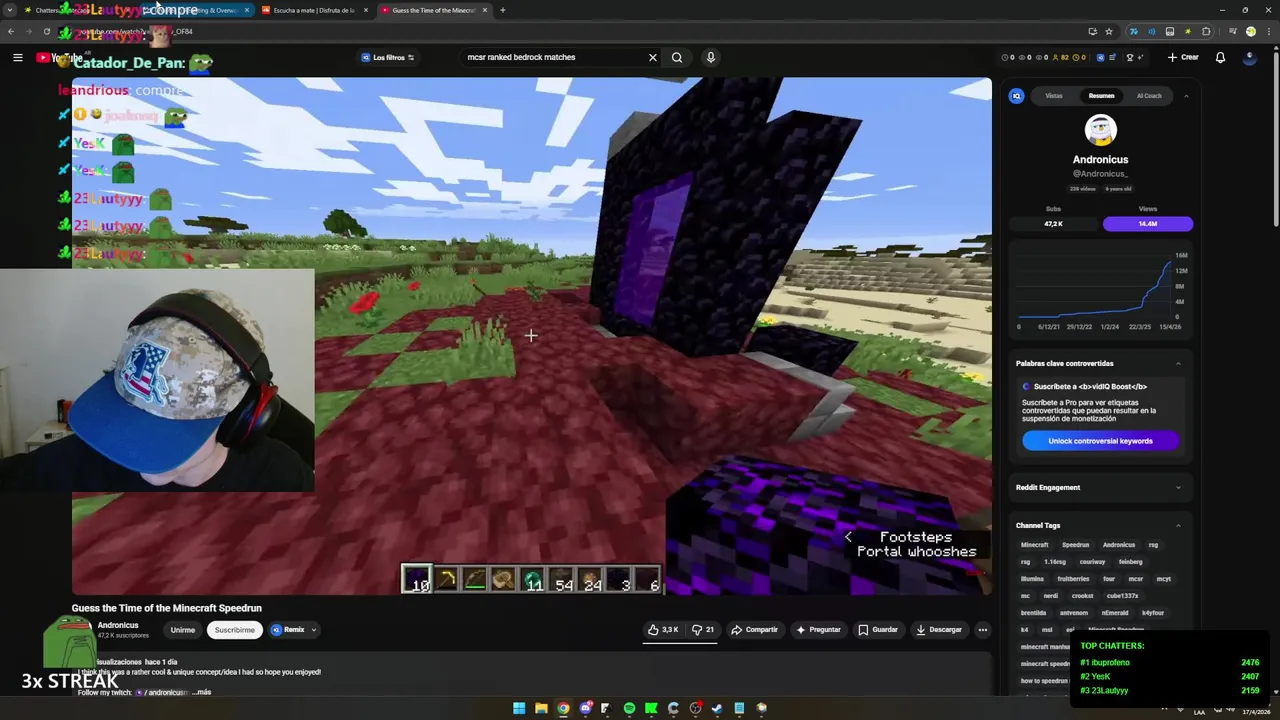
Task: Open the AI Coach tab
Action: click(1149, 96)
